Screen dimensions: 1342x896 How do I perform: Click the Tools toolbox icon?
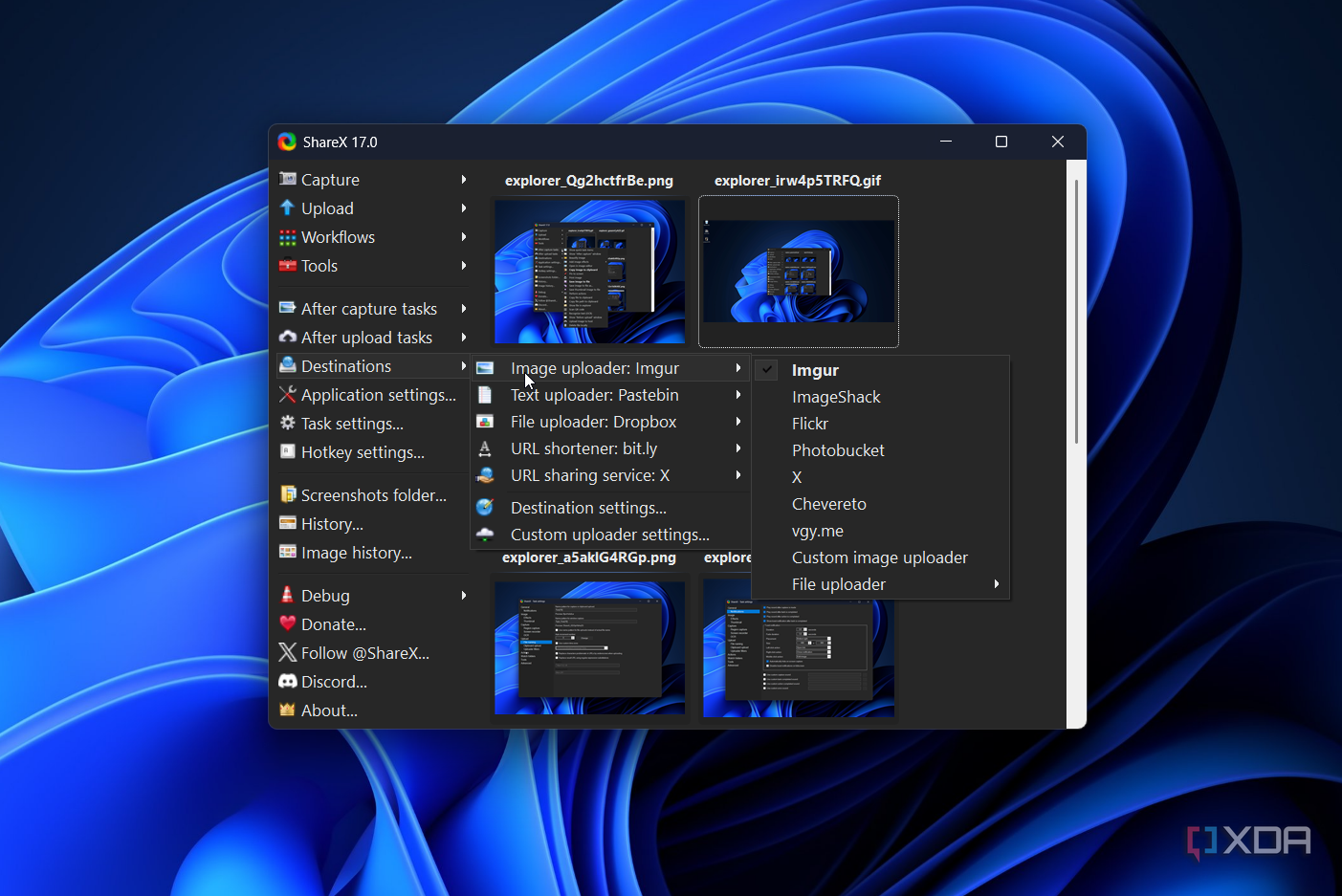(x=287, y=265)
